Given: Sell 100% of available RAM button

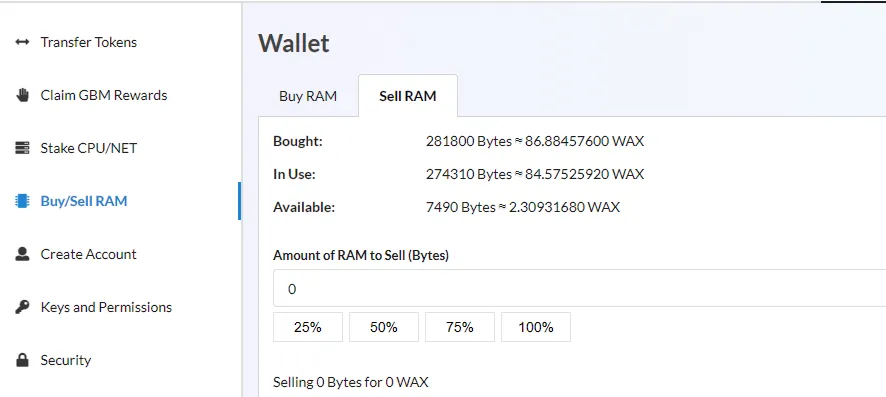Looking at the screenshot, I should [x=536, y=327].
